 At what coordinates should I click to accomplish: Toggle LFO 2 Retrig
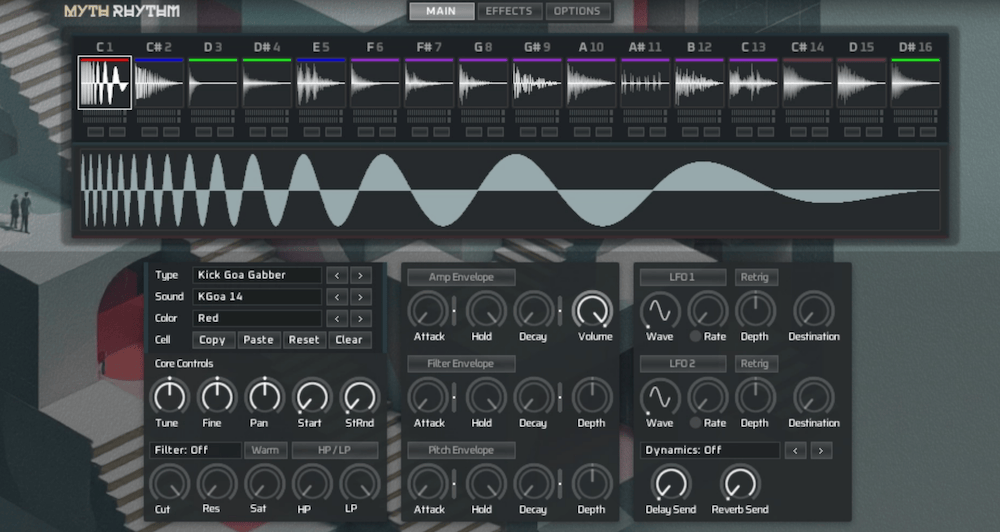(x=755, y=364)
